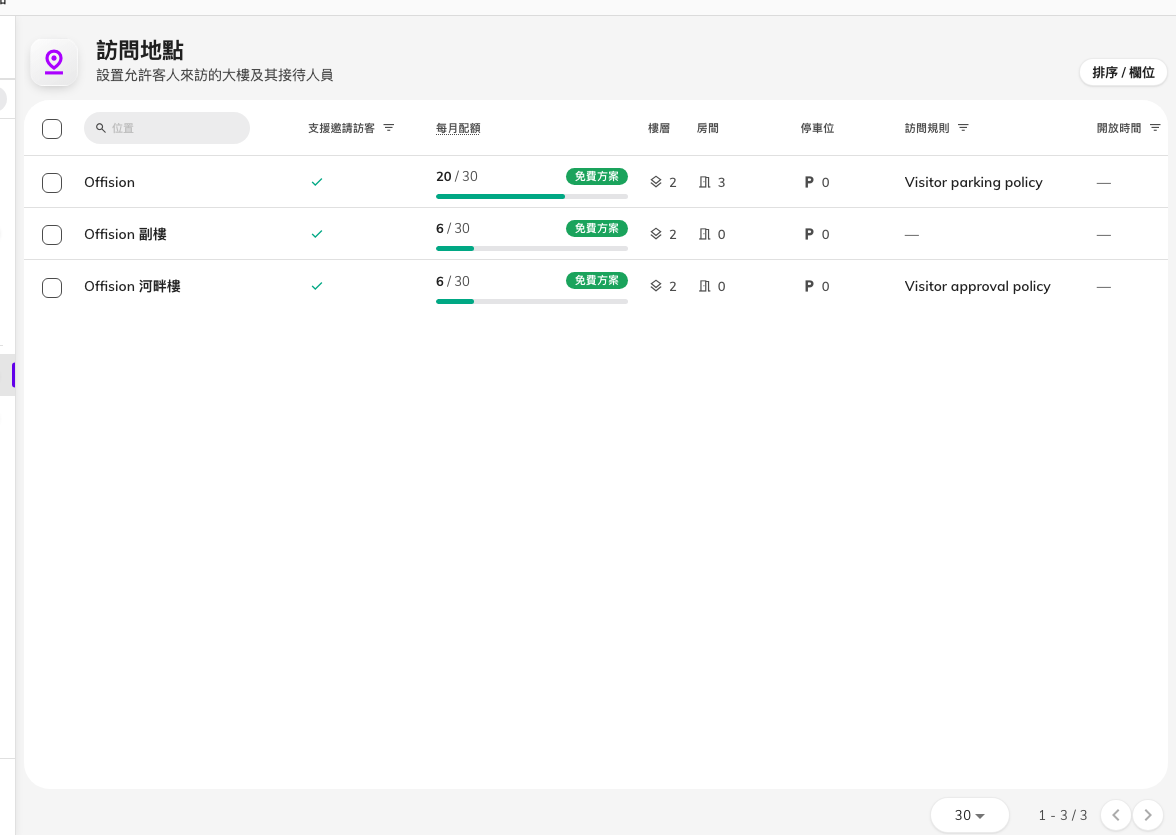This screenshot has height=835, width=1176.
Task: Click the floors layers icon in Offision 河畔樓 row
Action: 656,286
